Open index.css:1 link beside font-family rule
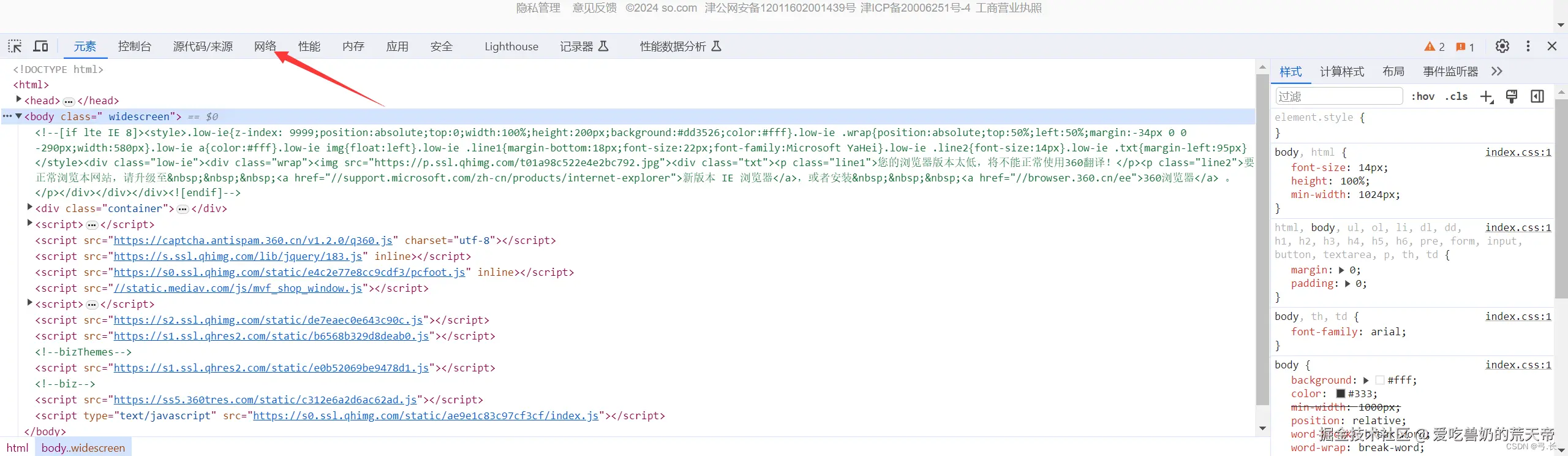1568x456 pixels. (1518, 316)
